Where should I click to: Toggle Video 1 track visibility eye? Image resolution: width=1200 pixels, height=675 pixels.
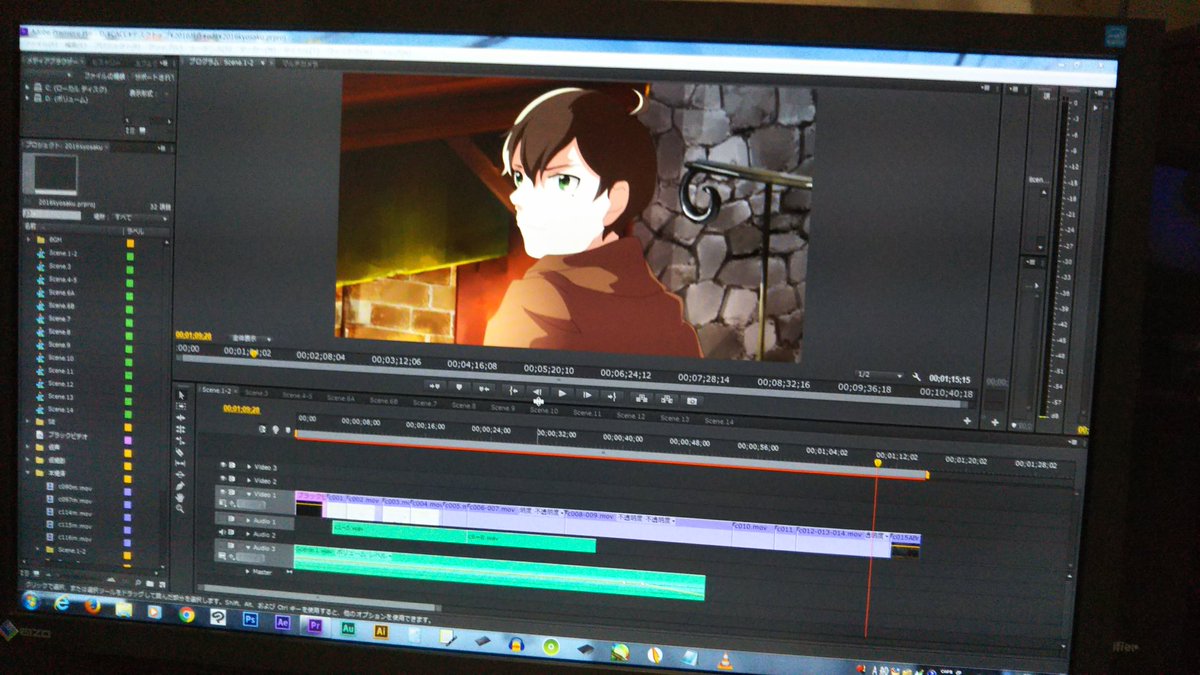223,492
